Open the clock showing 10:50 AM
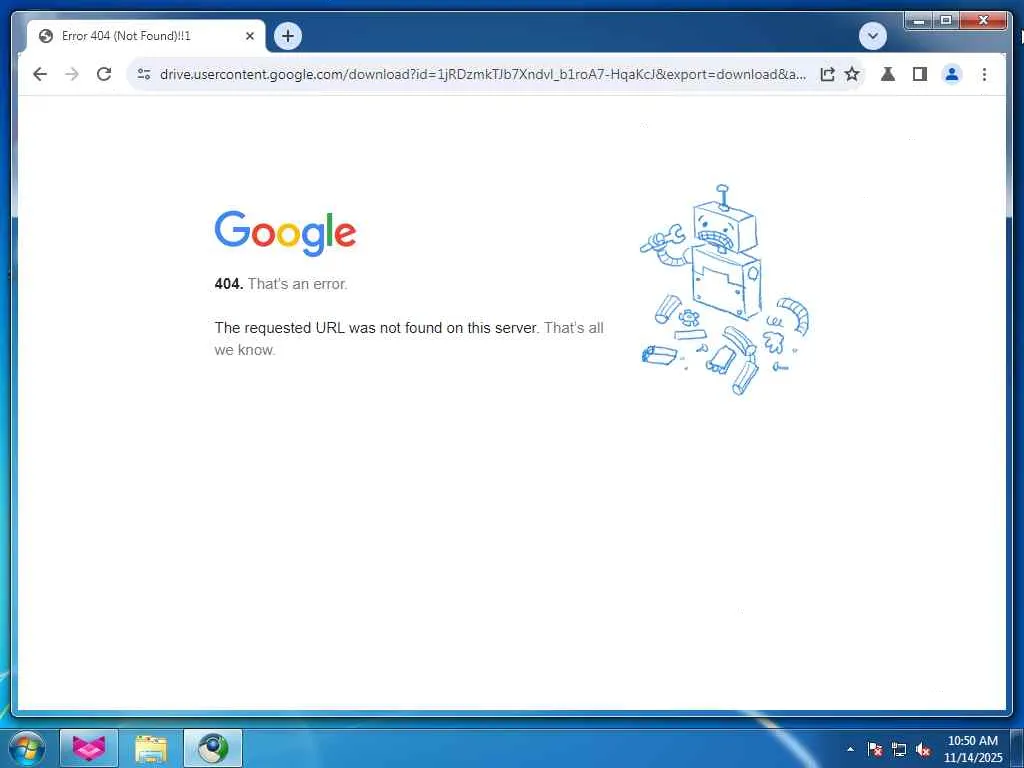 tap(972, 749)
